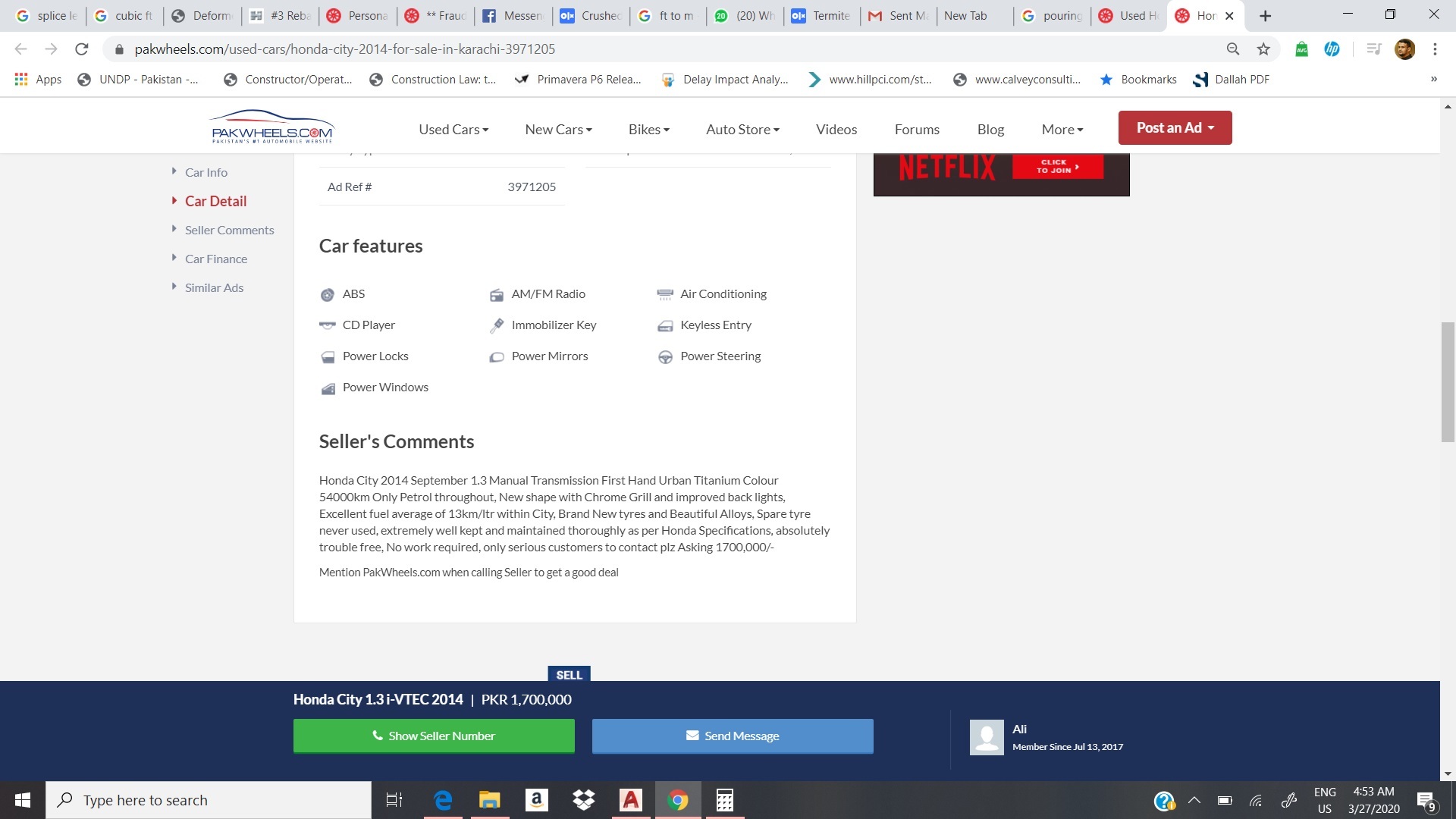
Task: Go back with the browser back arrow
Action: 21,49
